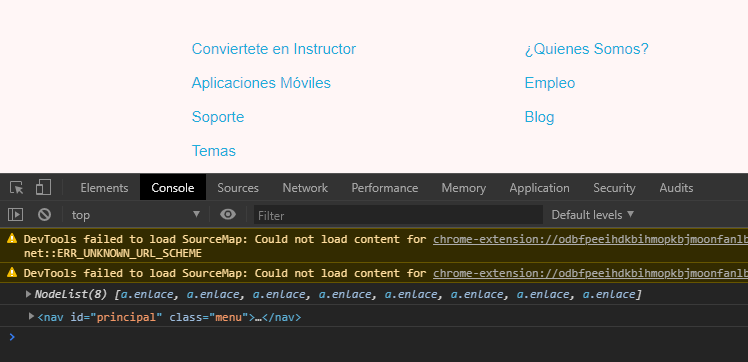Click the Aplicaciones Móviles link

pyautogui.click(x=261, y=83)
